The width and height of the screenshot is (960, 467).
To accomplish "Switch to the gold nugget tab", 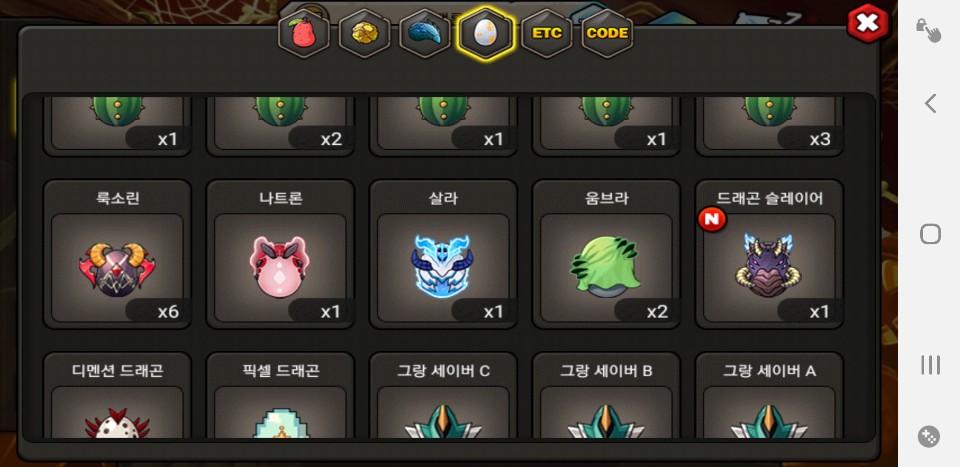I will (x=364, y=33).
